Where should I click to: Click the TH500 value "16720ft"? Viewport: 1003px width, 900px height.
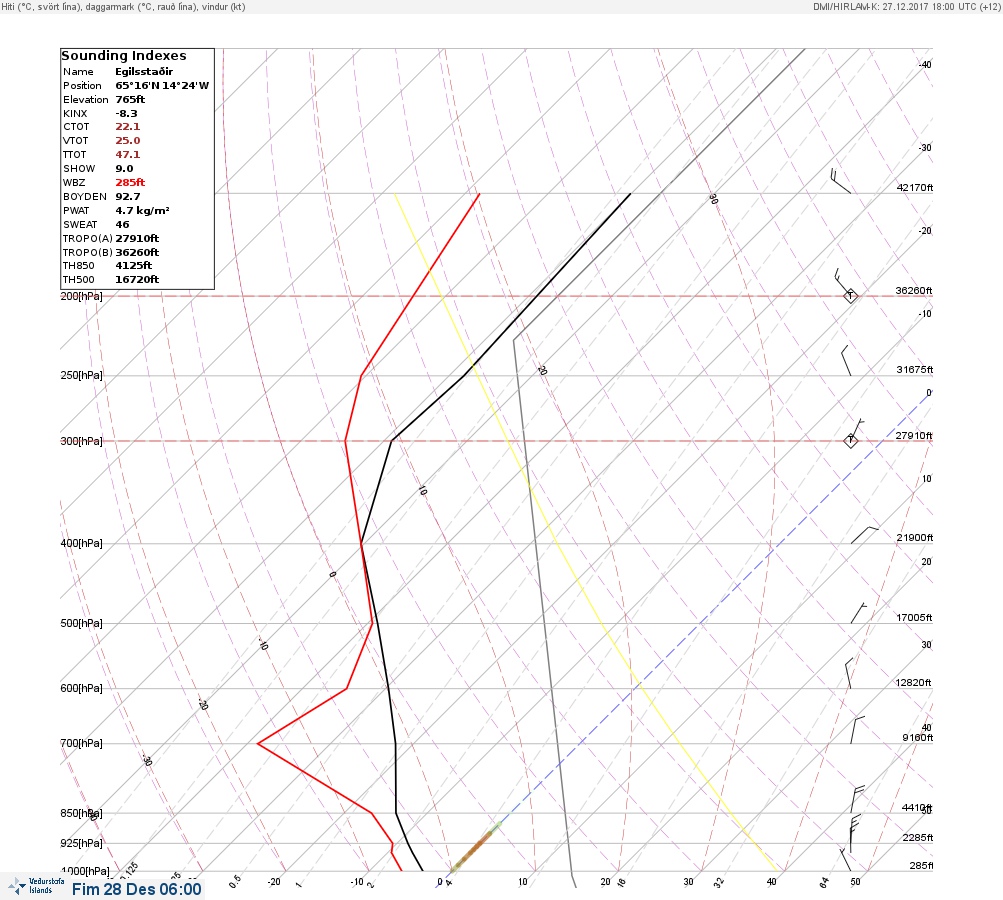coord(137,280)
